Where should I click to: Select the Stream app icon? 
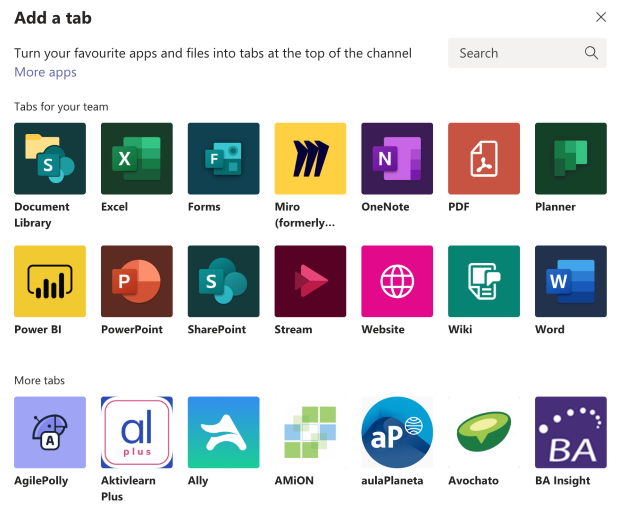click(x=310, y=281)
